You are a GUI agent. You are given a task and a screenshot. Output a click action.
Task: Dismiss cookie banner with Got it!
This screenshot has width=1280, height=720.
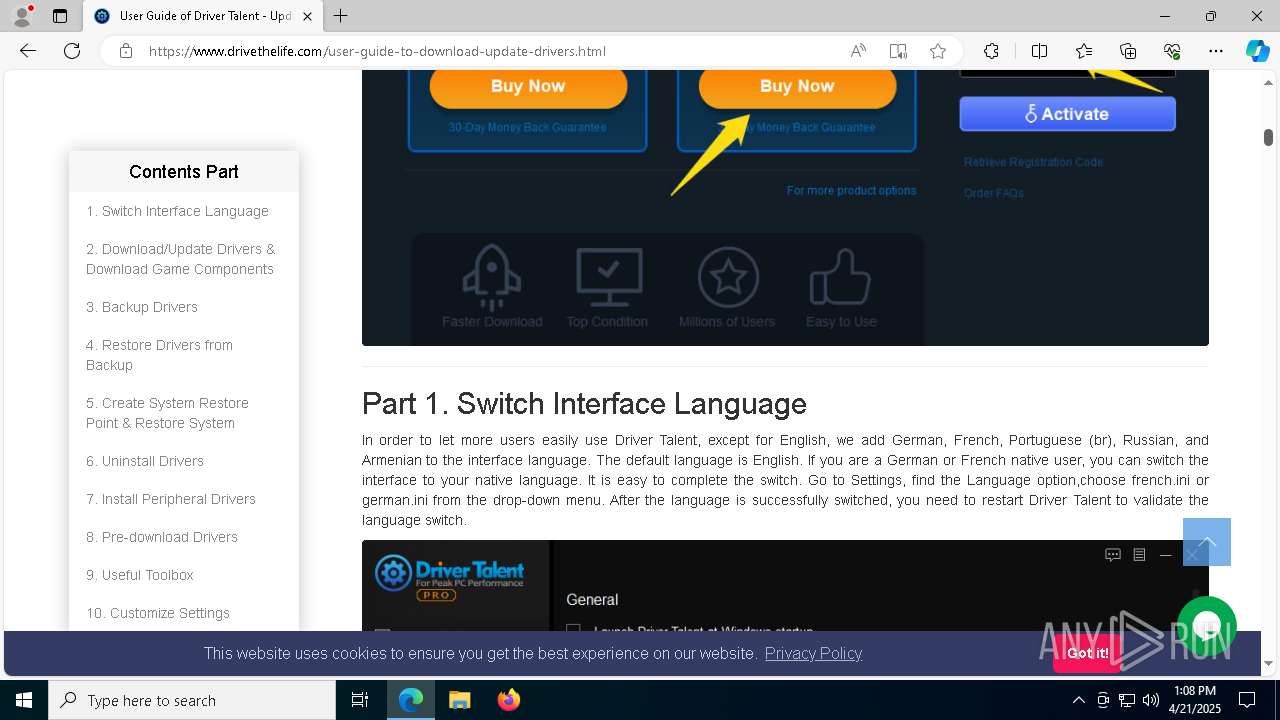[1087, 653]
